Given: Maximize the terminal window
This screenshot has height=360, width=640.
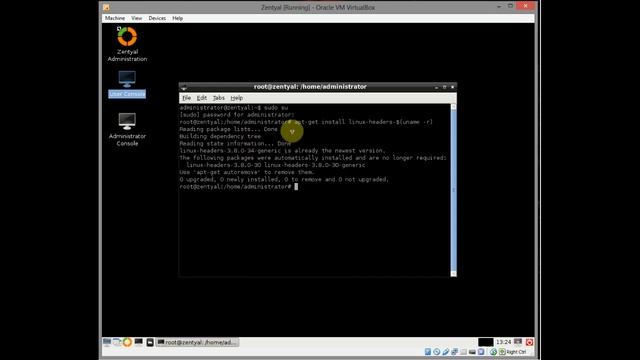Looking at the screenshot, I should [444, 87].
